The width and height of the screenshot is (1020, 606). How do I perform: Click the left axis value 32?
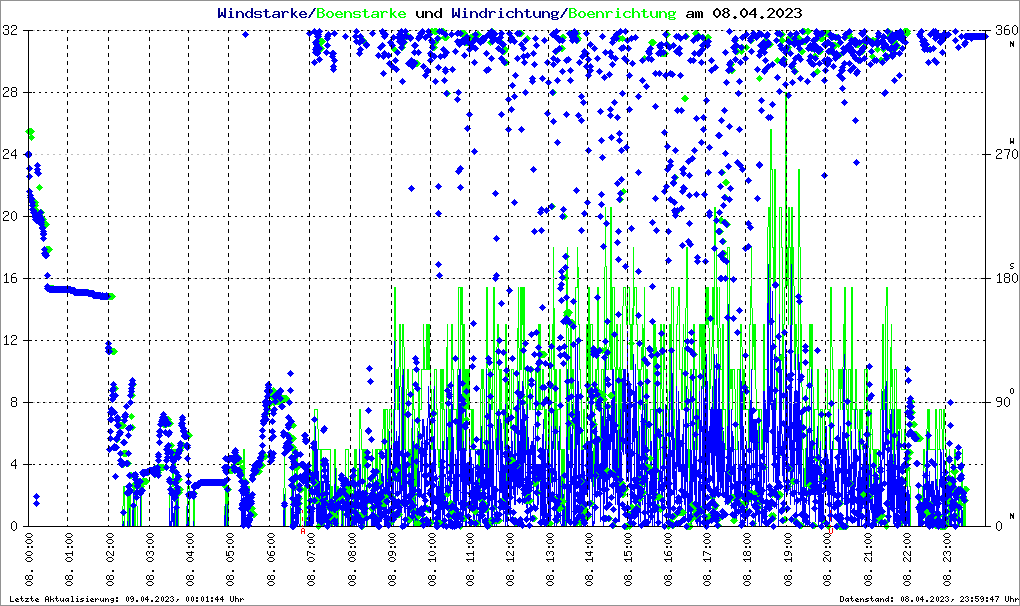[10, 31]
